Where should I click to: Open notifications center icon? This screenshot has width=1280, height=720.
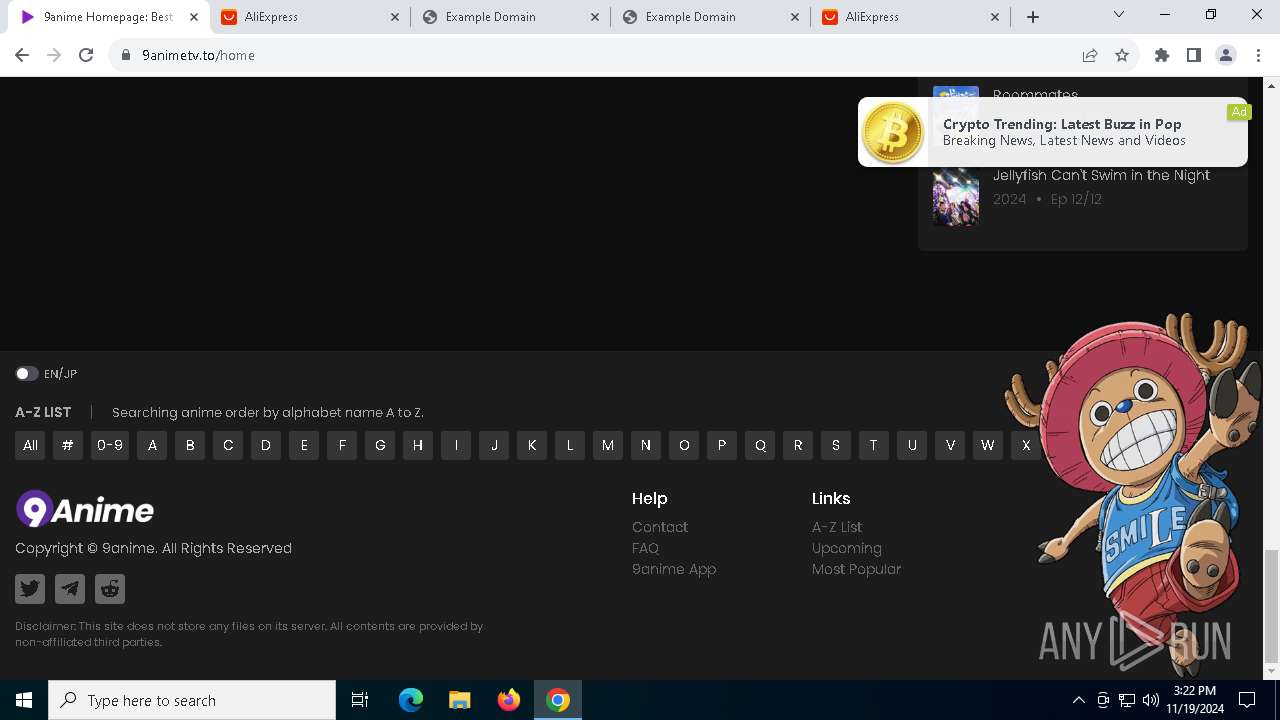click(1247, 700)
